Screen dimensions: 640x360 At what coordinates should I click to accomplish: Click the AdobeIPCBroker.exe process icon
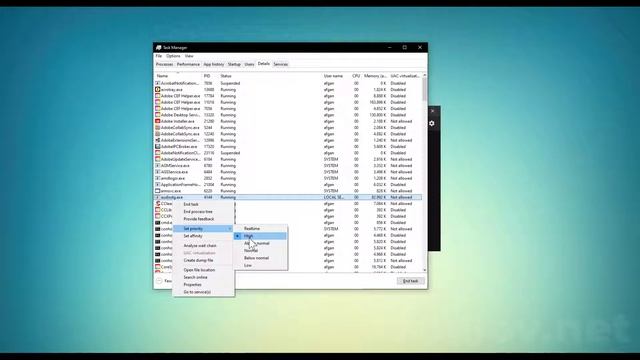(x=158, y=147)
